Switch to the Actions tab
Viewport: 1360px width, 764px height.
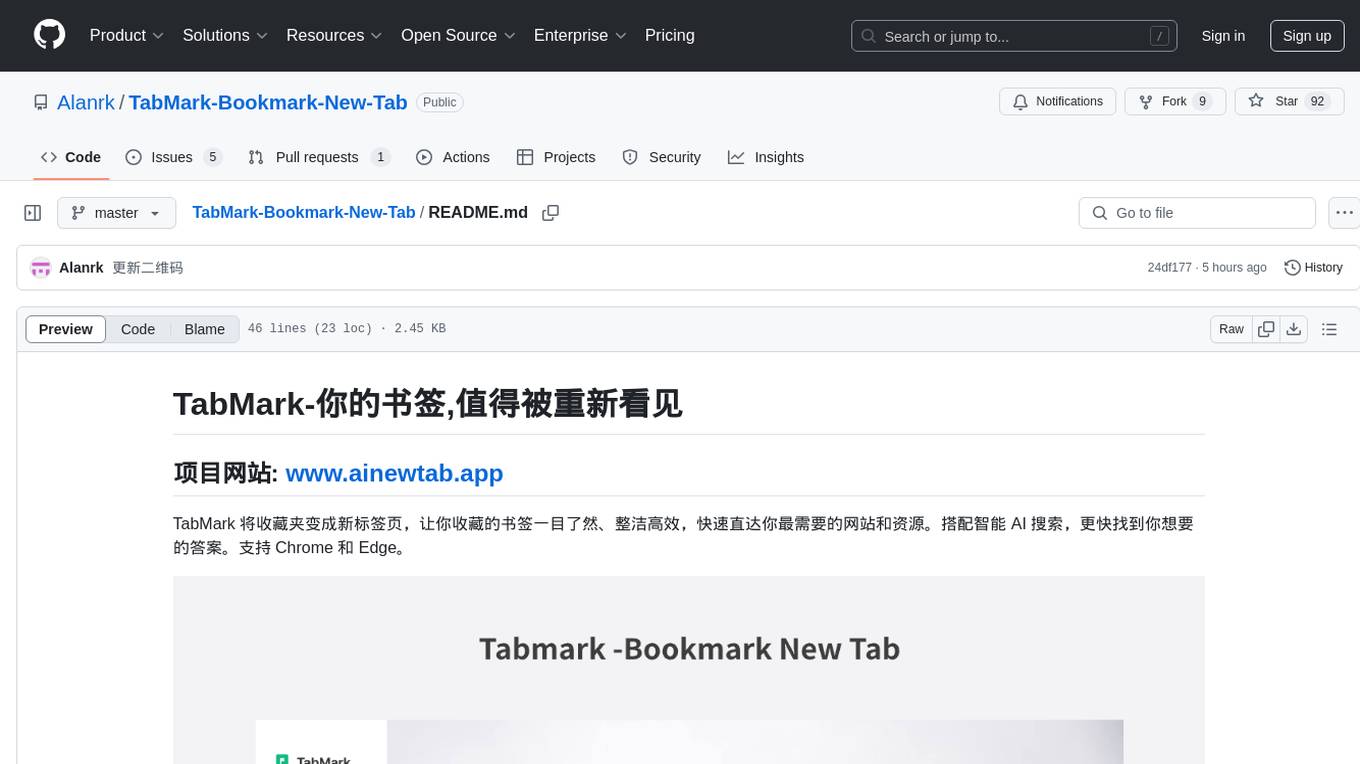click(453, 157)
